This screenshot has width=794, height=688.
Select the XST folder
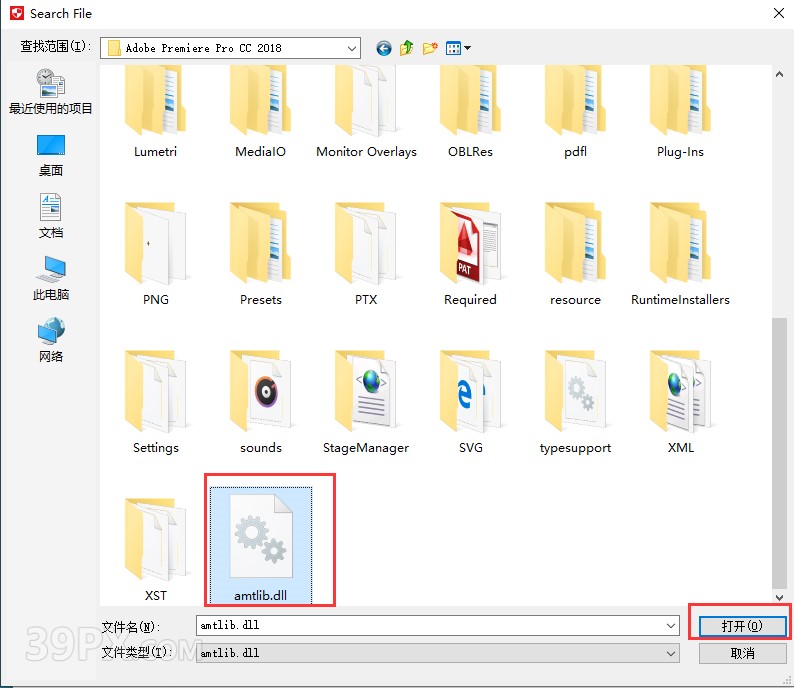155,550
